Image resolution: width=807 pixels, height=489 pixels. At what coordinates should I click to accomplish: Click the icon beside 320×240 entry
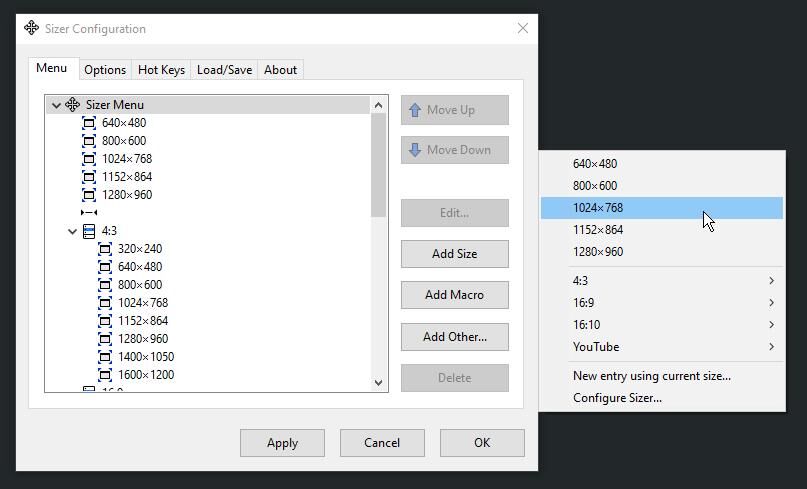tap(105, 249)
